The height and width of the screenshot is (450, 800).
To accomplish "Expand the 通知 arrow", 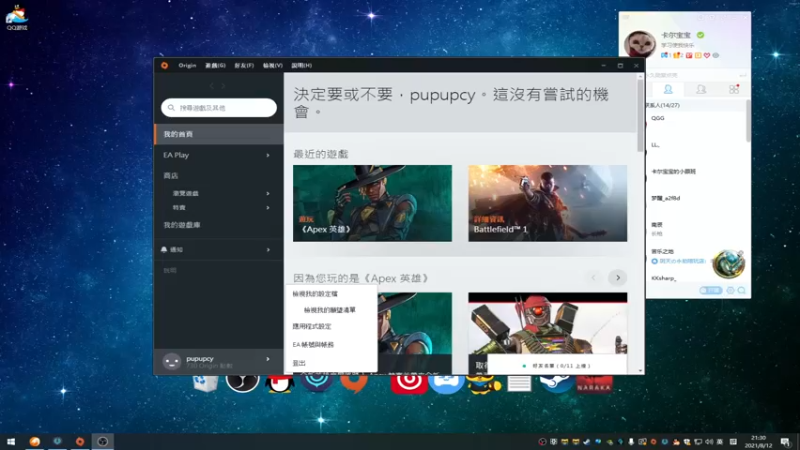I will (268, 249).
